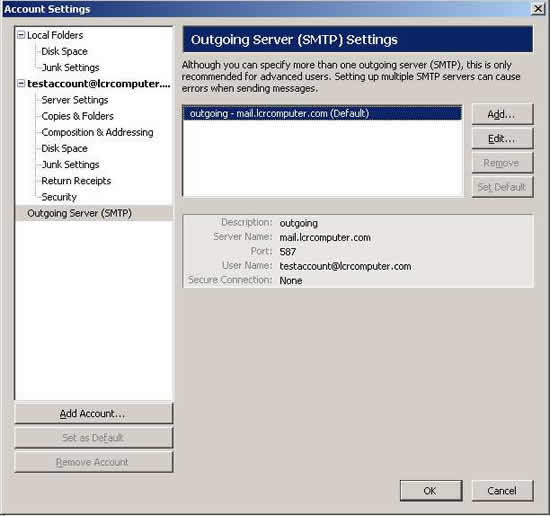Click the Edit... button for the server

point(502,139)
